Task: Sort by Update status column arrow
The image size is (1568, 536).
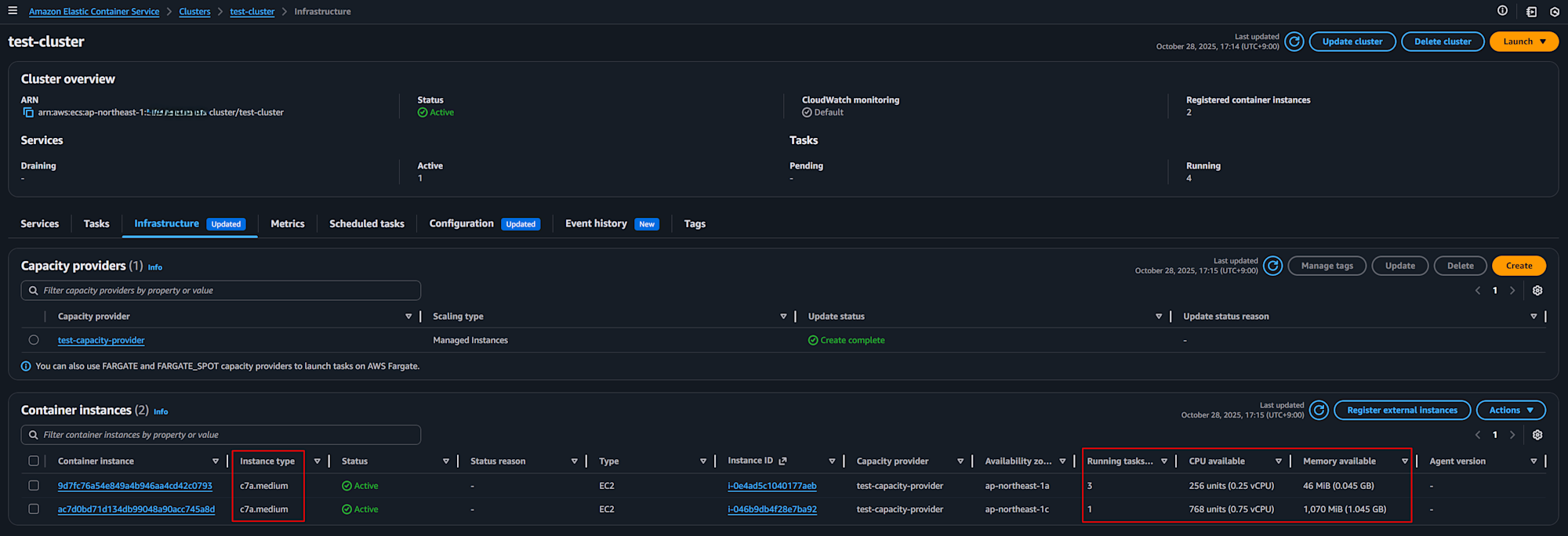Action: [1159, 317]
